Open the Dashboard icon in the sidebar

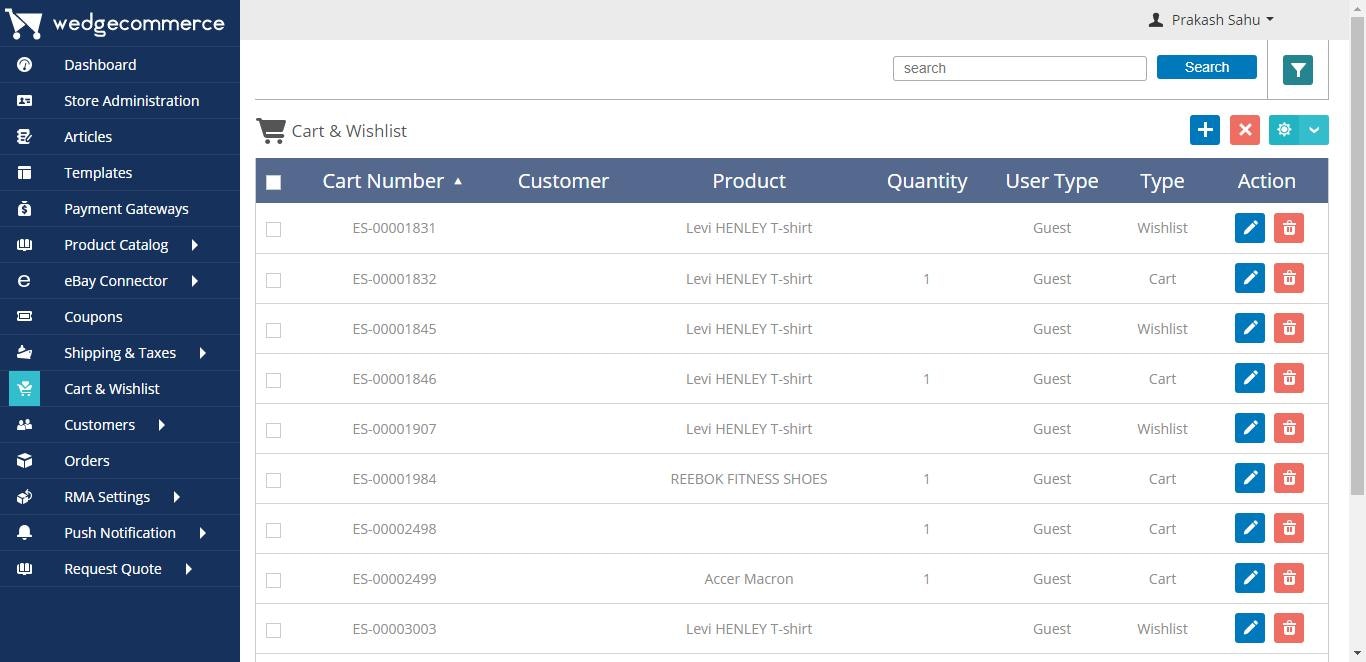pyautogui.click(x=24, y=65)
